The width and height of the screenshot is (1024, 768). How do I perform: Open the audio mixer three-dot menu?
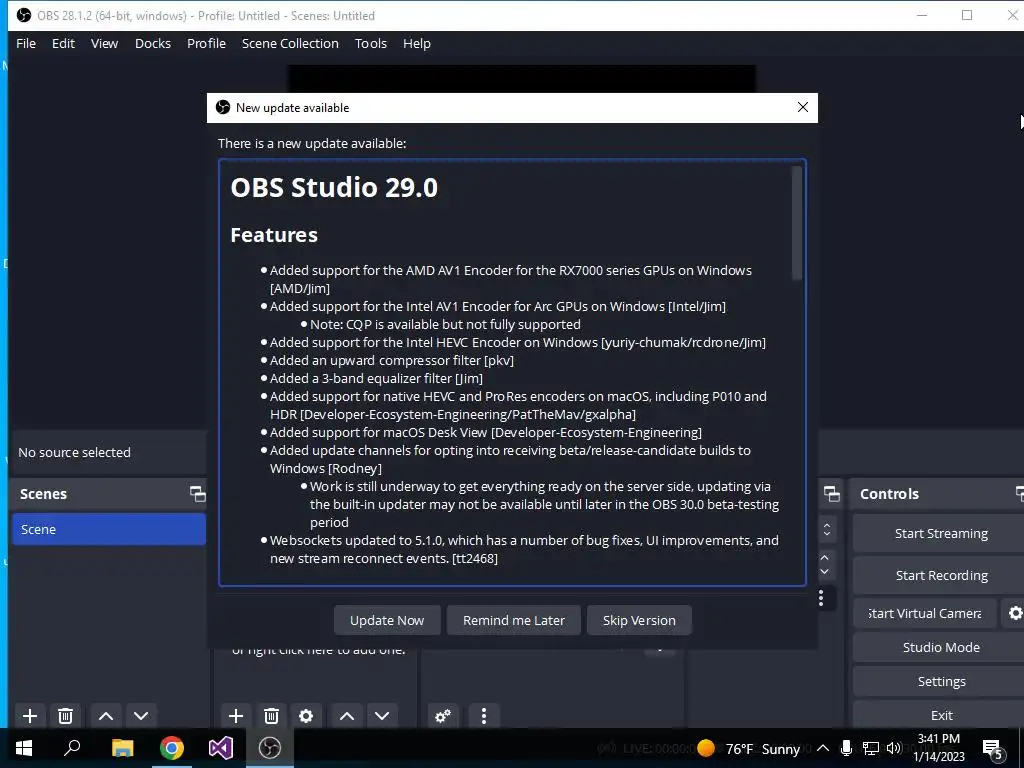click(484, 716)
